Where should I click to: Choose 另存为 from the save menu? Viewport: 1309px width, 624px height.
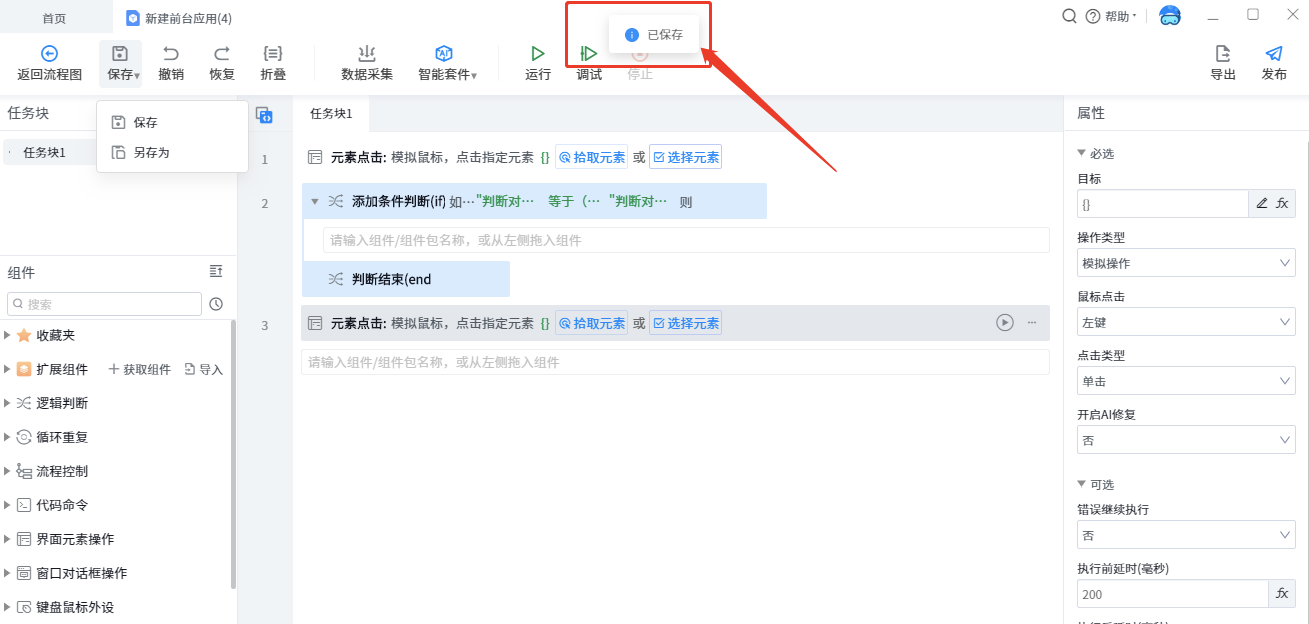point(151,153)
